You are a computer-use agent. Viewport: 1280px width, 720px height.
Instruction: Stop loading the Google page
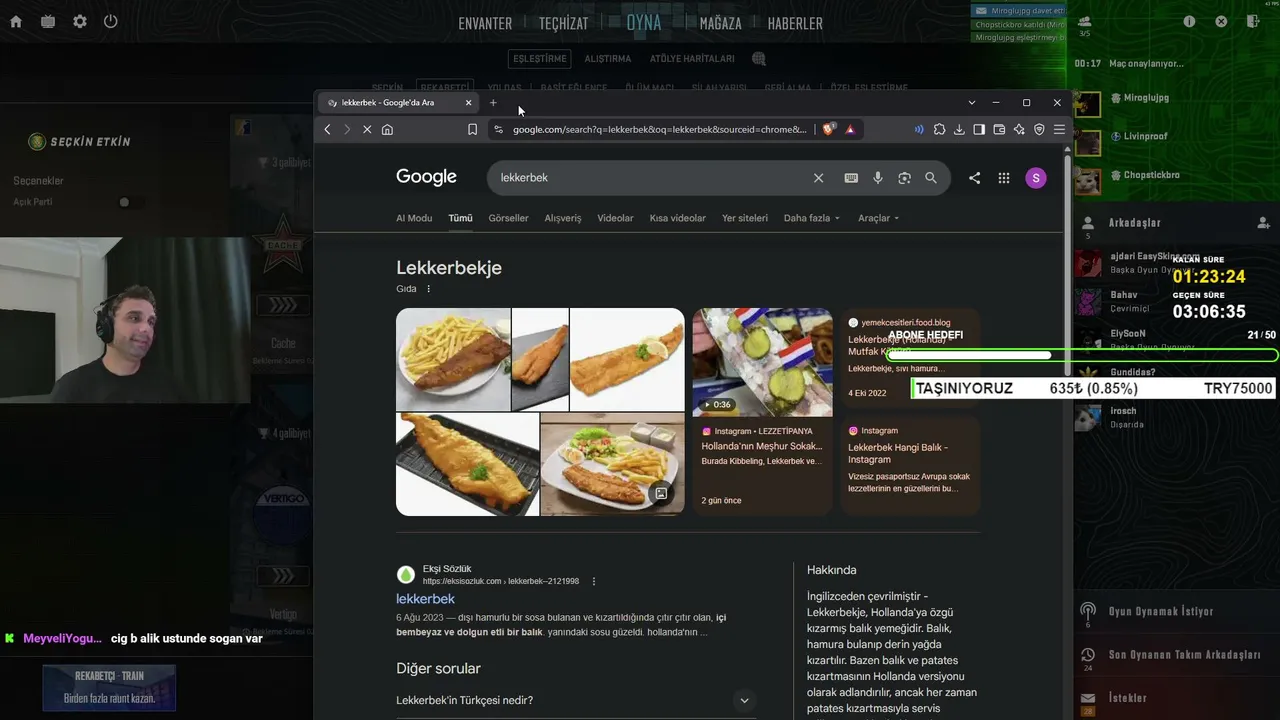[x=367, y=129]
